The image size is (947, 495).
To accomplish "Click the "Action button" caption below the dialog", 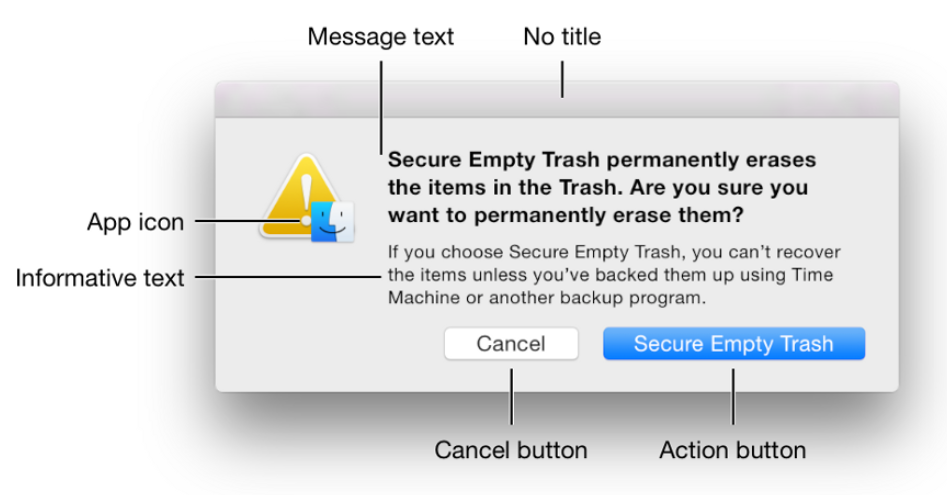I will [x=732, y=450].
